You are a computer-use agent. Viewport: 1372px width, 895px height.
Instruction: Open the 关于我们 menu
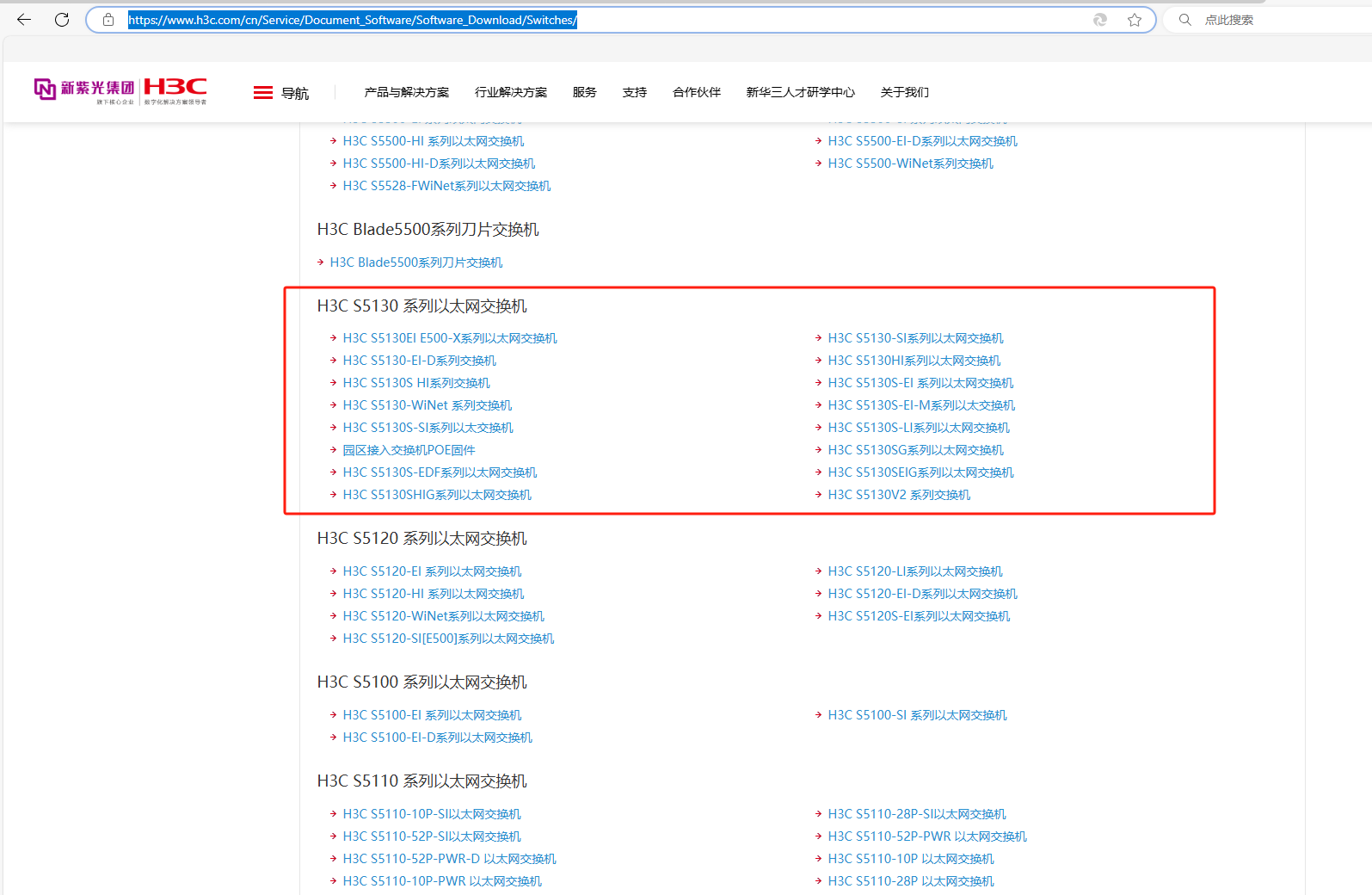coord(905,92)
